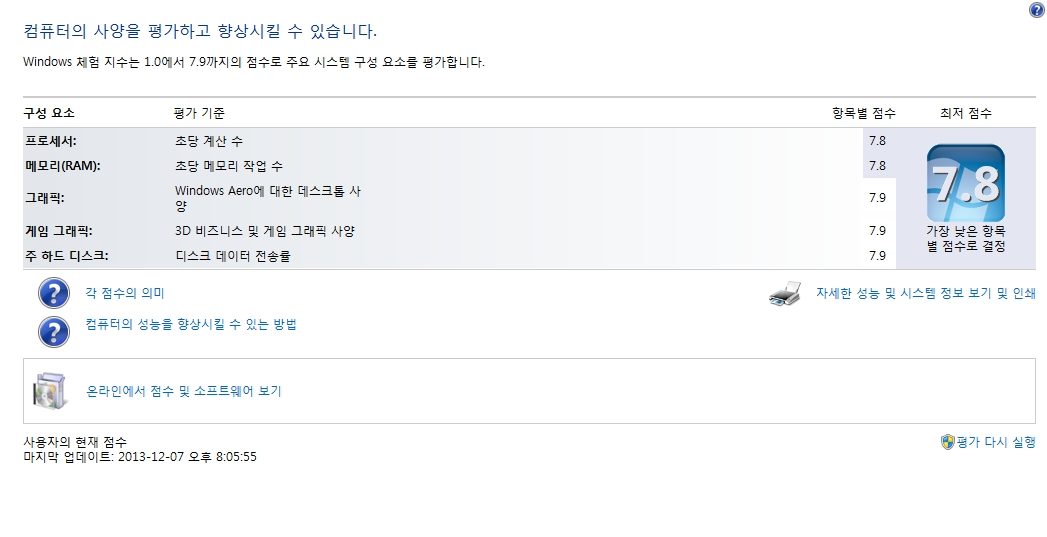
Task: Select the 프로세서 row label
Action: 51,141
